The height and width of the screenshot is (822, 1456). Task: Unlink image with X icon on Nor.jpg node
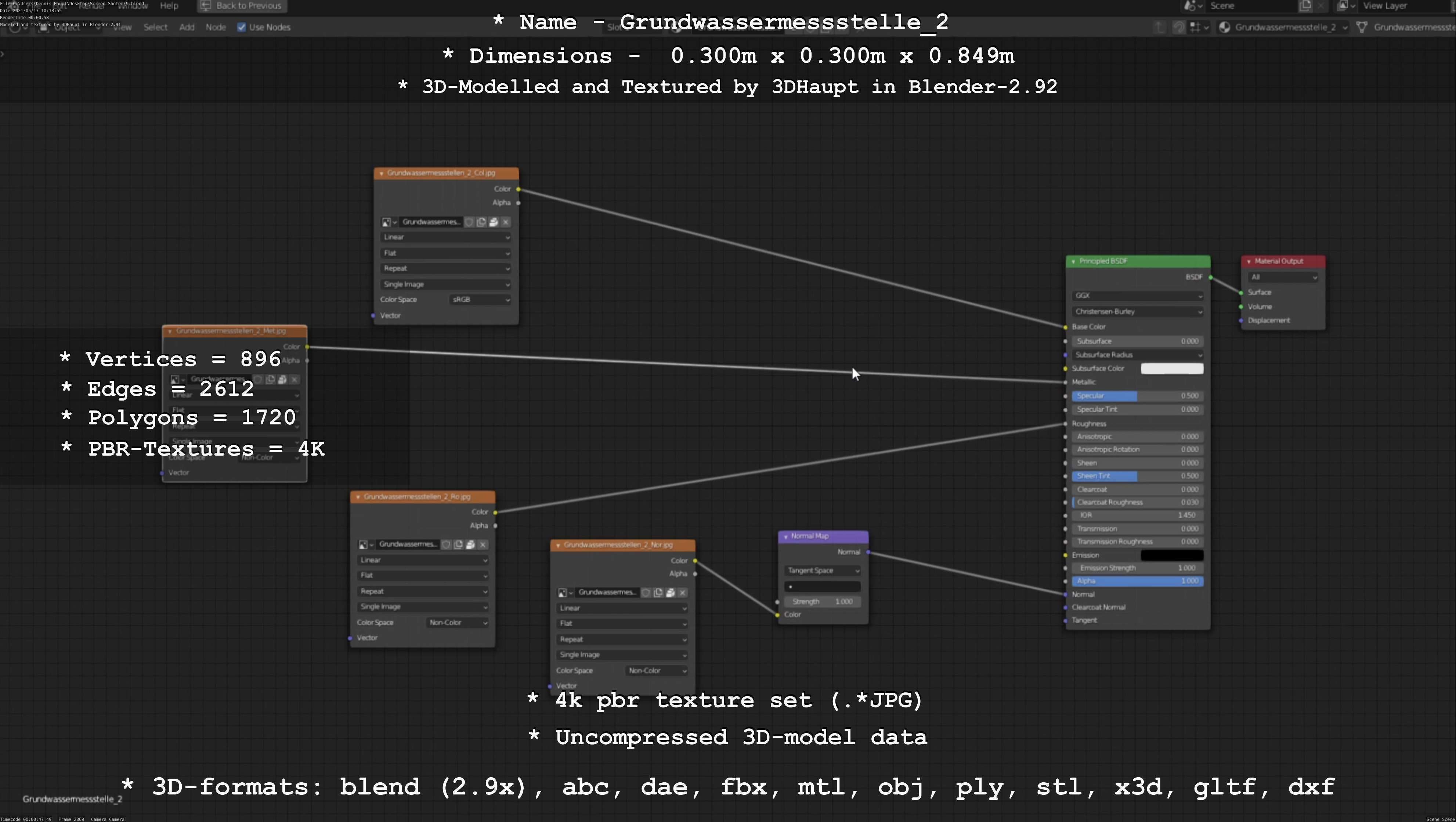tap(683, 593)
